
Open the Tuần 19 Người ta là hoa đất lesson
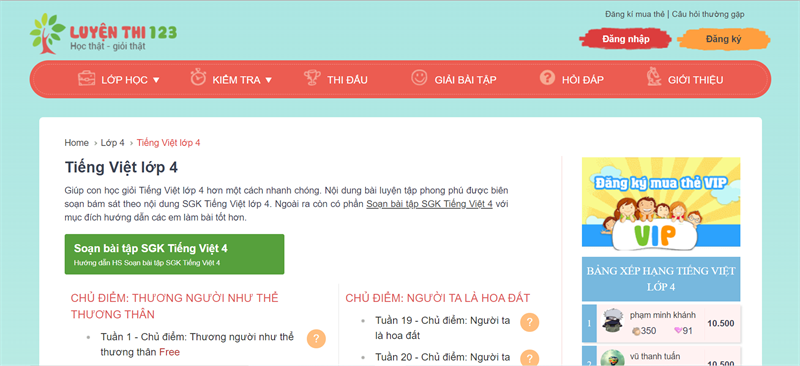pos(442,328)
